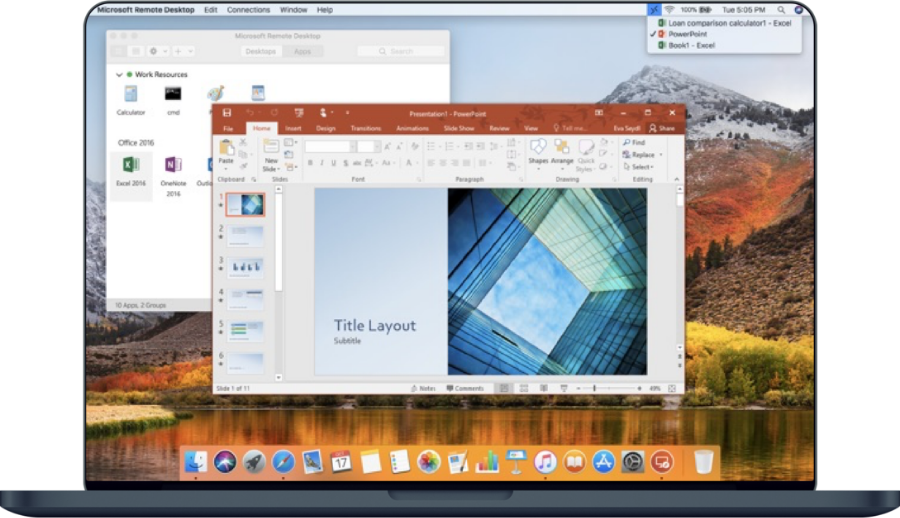Toggle Text Shadow formatting
The height and width of the screenshot is (518, 900).
click(x=346, y=163)
